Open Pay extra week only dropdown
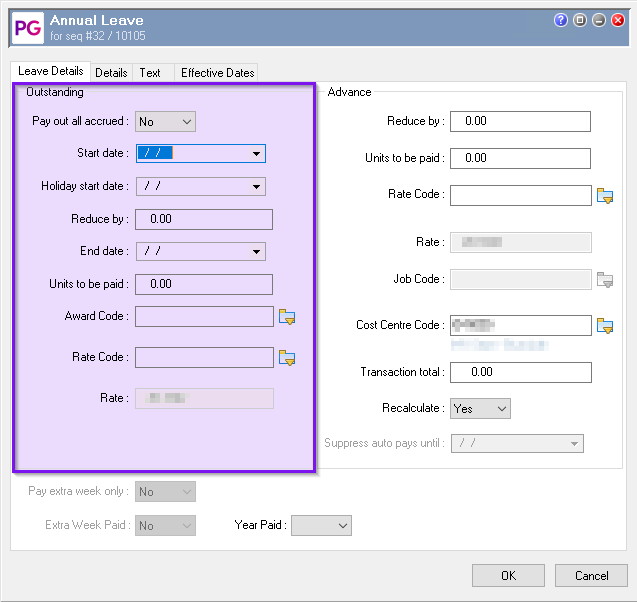This screenshot has height=602, width=637. tap(165, 492)
